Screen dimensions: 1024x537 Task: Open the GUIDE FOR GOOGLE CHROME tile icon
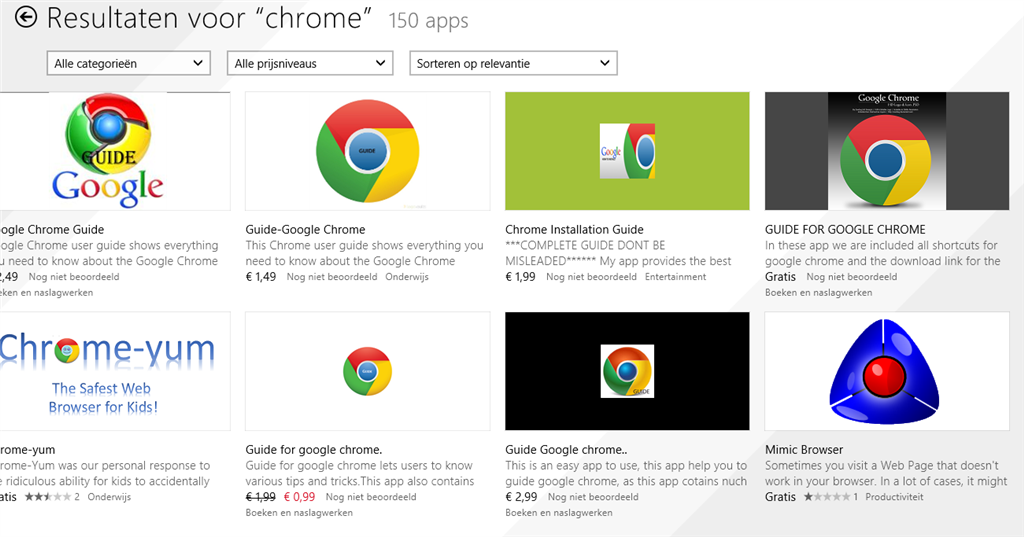click(887, 151)
